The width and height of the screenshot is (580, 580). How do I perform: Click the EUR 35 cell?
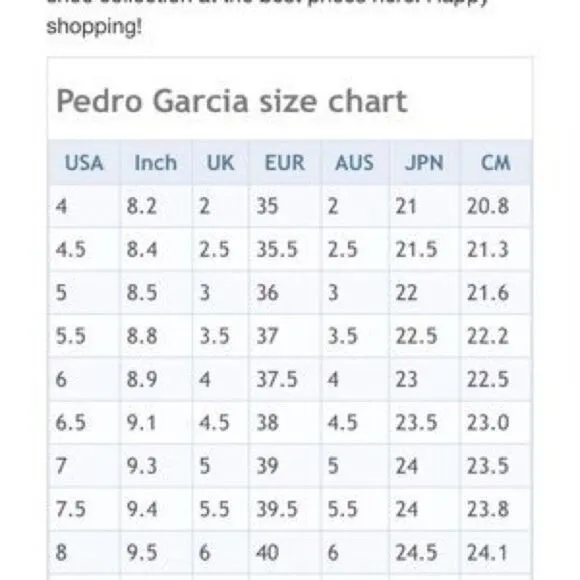pos(285,206)
